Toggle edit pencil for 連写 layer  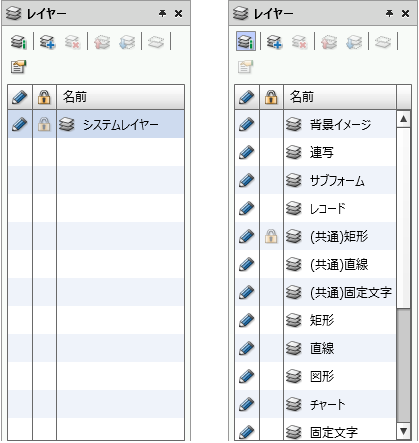point(247,152)
